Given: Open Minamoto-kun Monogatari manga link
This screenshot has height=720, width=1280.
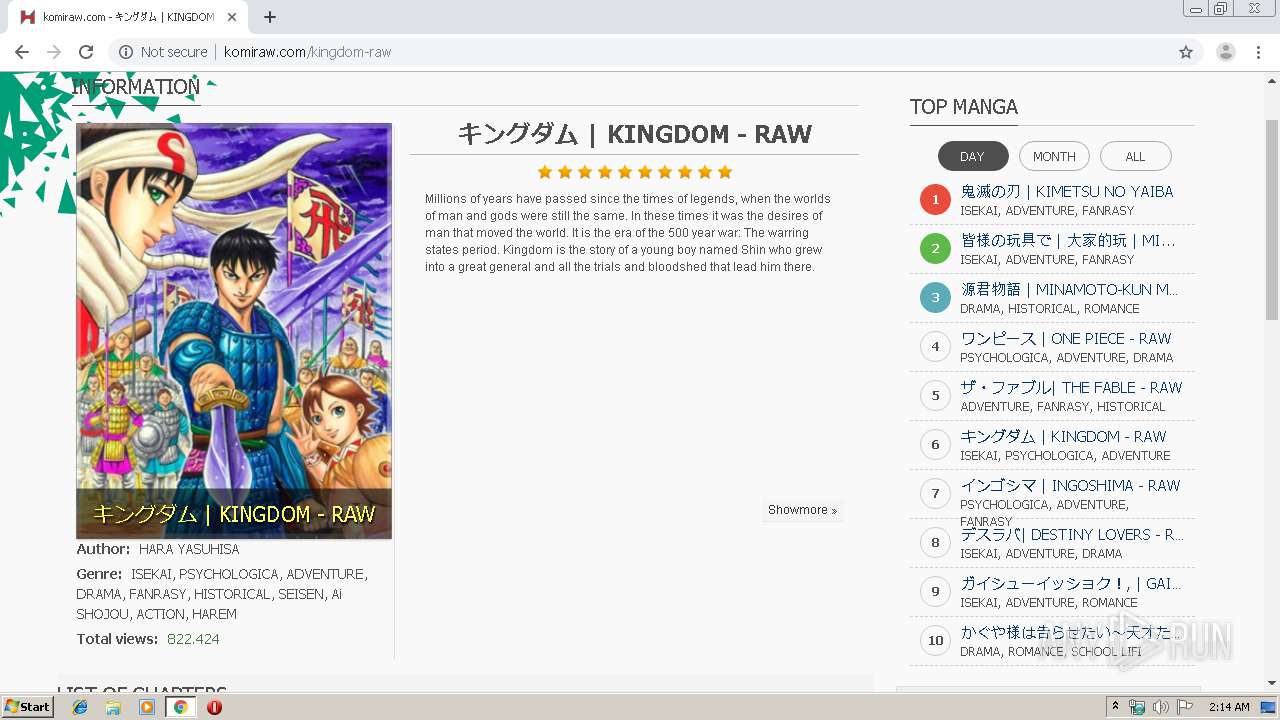Looking at the screenshot, I should pos(1069,289).
